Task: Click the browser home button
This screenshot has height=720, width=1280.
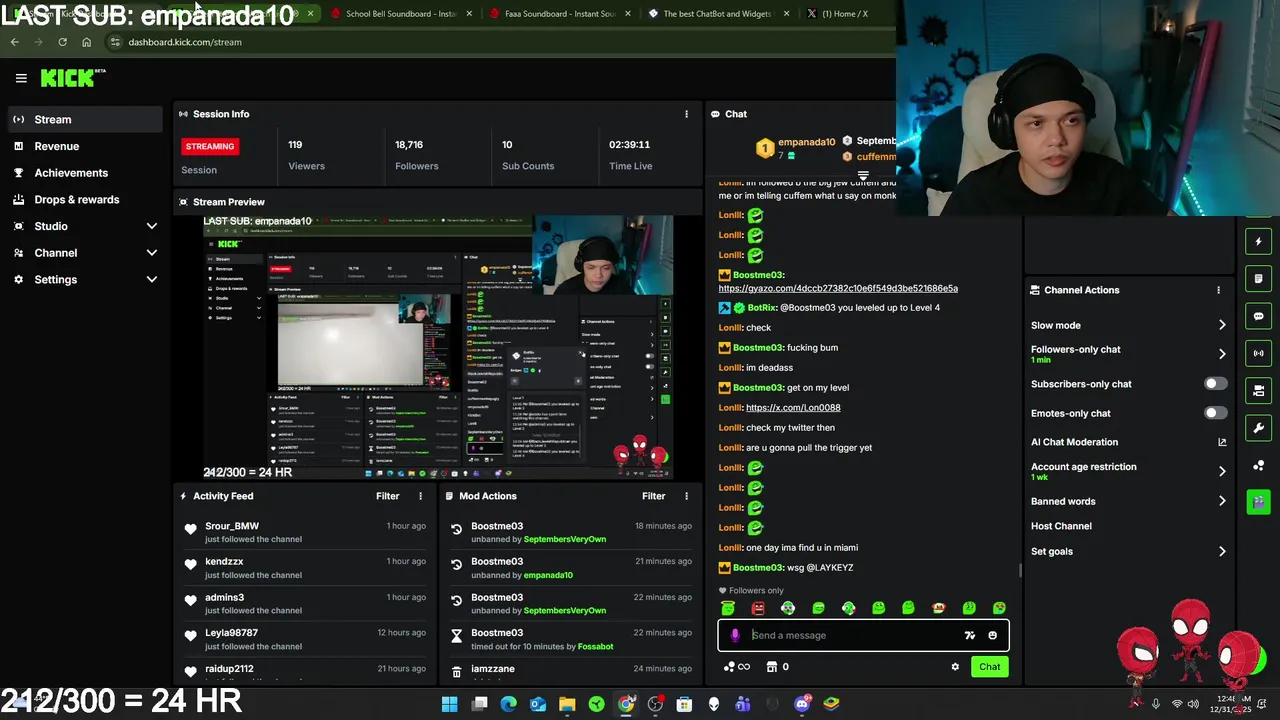Action: [86, 42]
